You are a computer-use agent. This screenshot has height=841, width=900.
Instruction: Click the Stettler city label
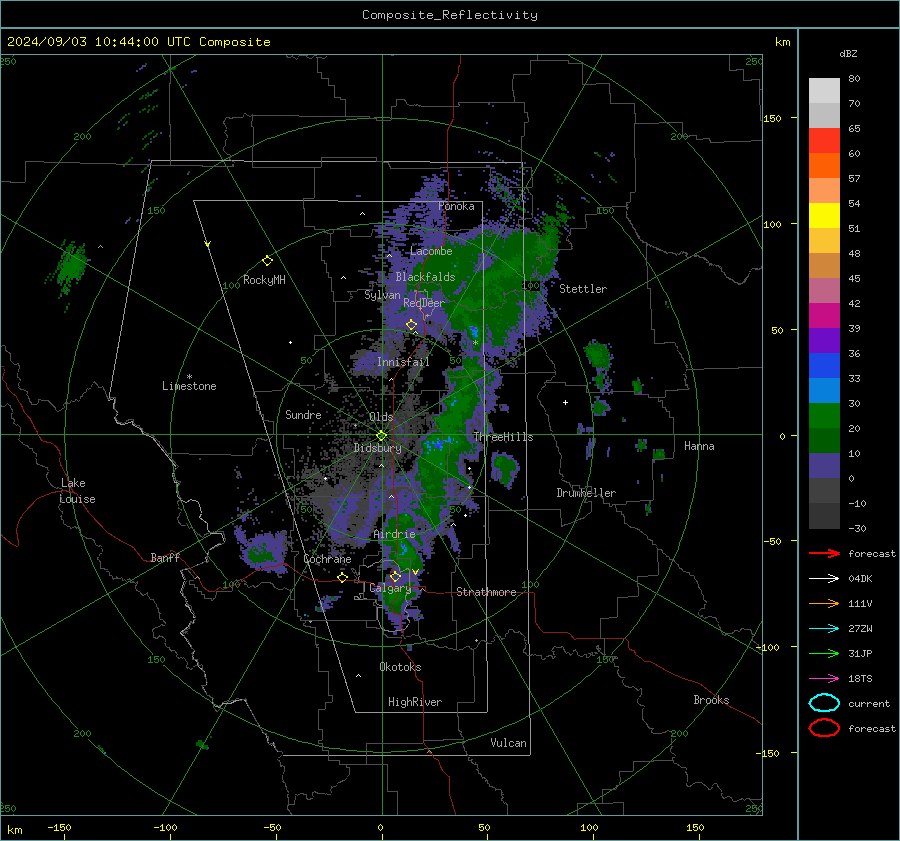[x=583, y=289]
